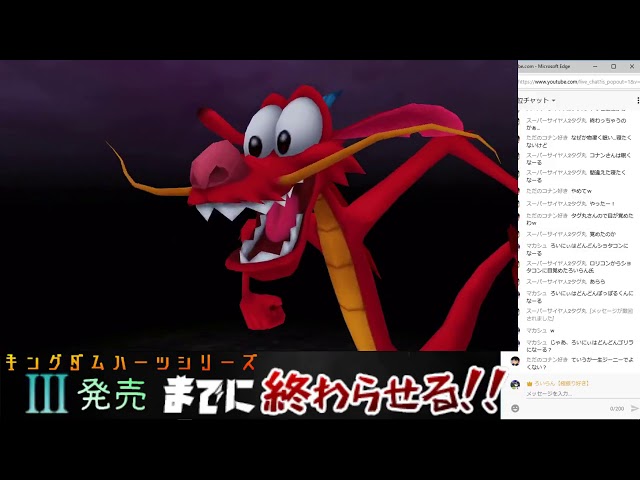This screenshot has width=640, height=480.
Task: Click the message やめてw
Action: pyautogui.click(x=582, y=191)
